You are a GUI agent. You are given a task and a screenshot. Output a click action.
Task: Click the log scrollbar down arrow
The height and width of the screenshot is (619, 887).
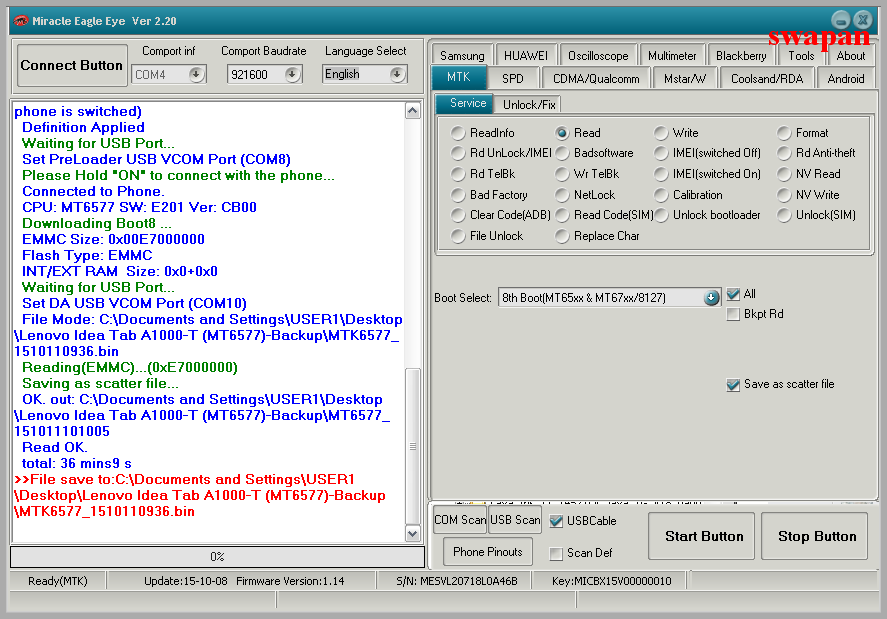pyautogui.click(x=413, y=533)
